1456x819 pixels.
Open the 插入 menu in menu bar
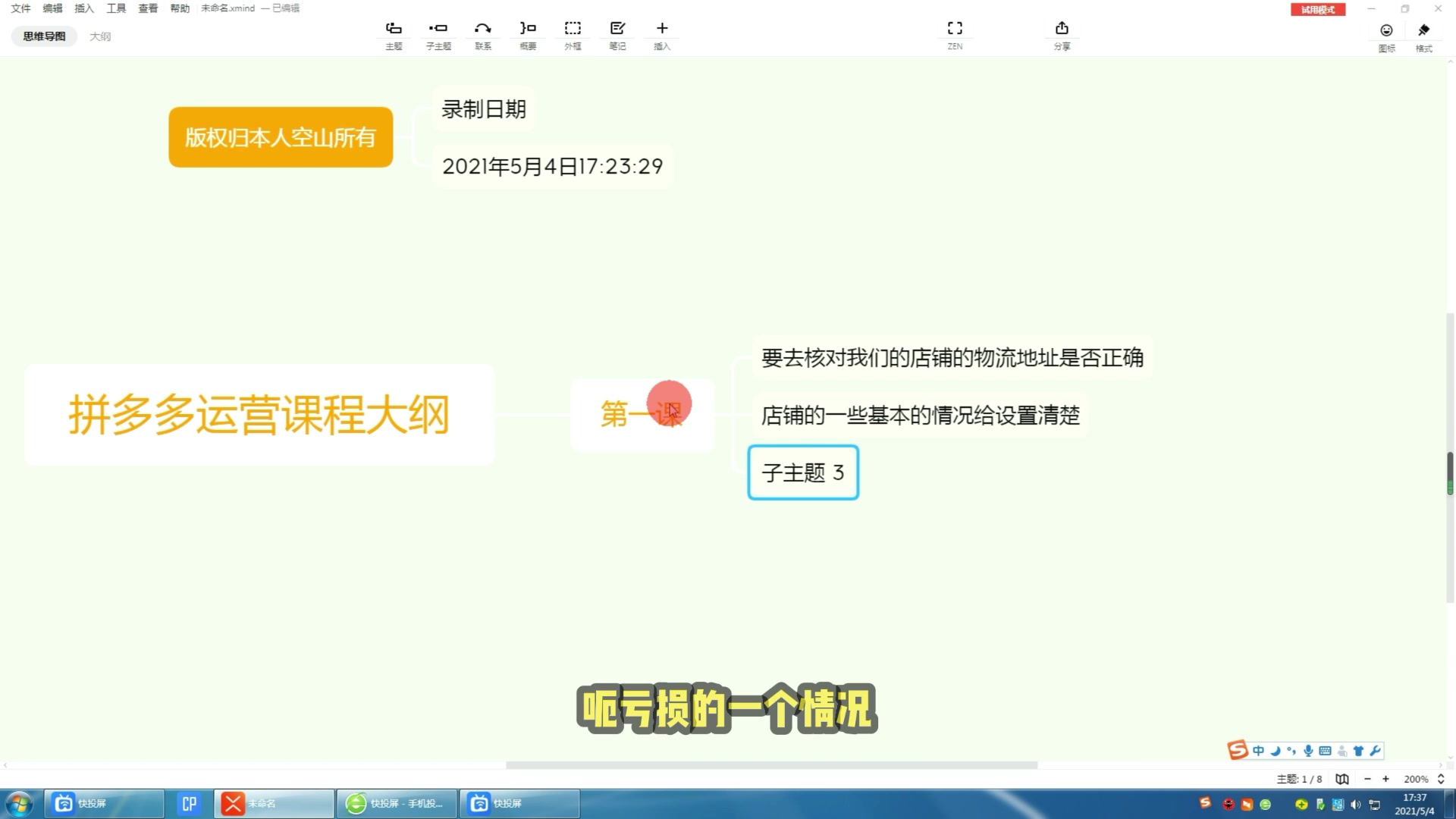click(x=84, y=8)
